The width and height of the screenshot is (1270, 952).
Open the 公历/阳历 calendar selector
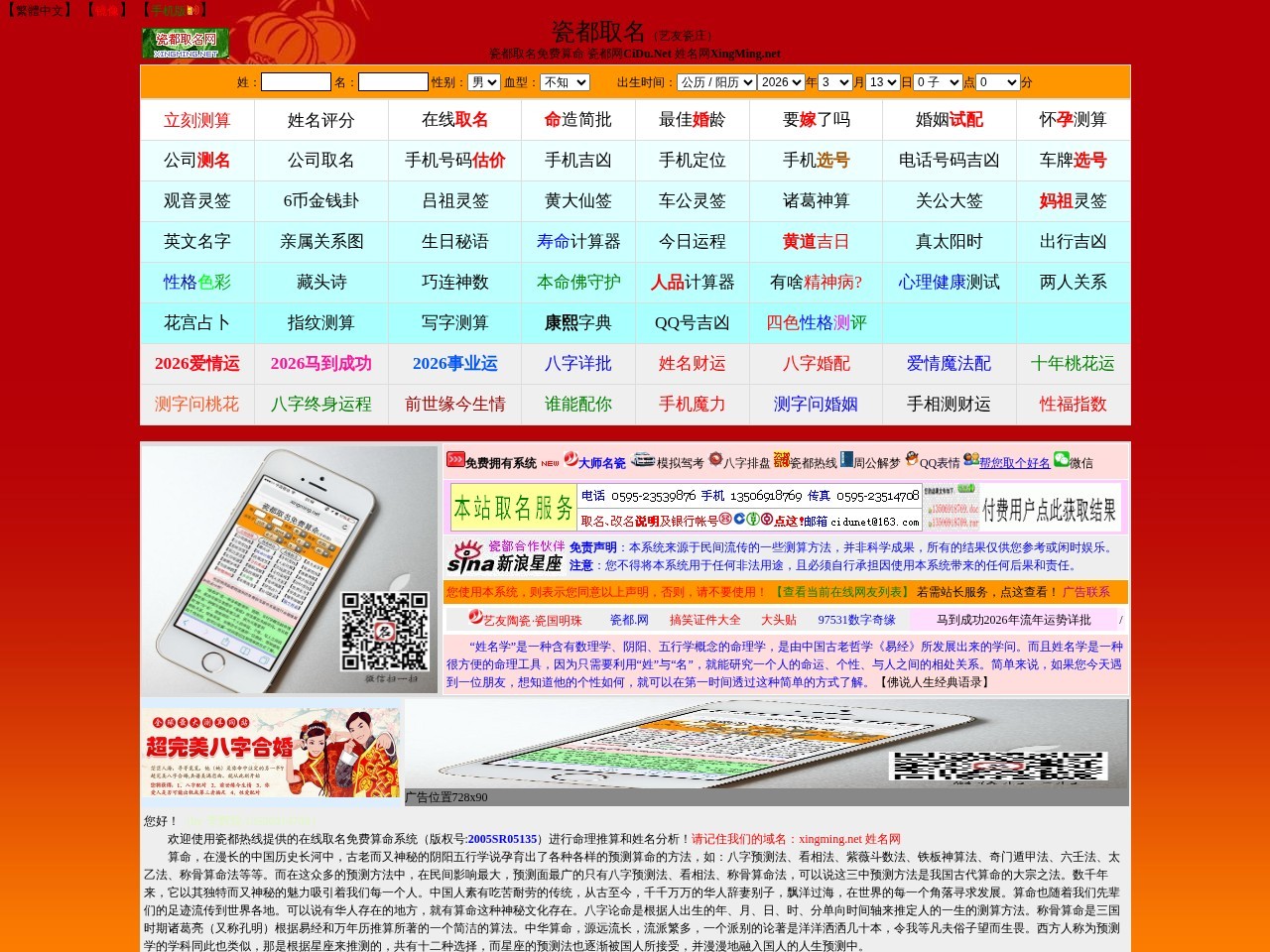[x=718, y=82]
